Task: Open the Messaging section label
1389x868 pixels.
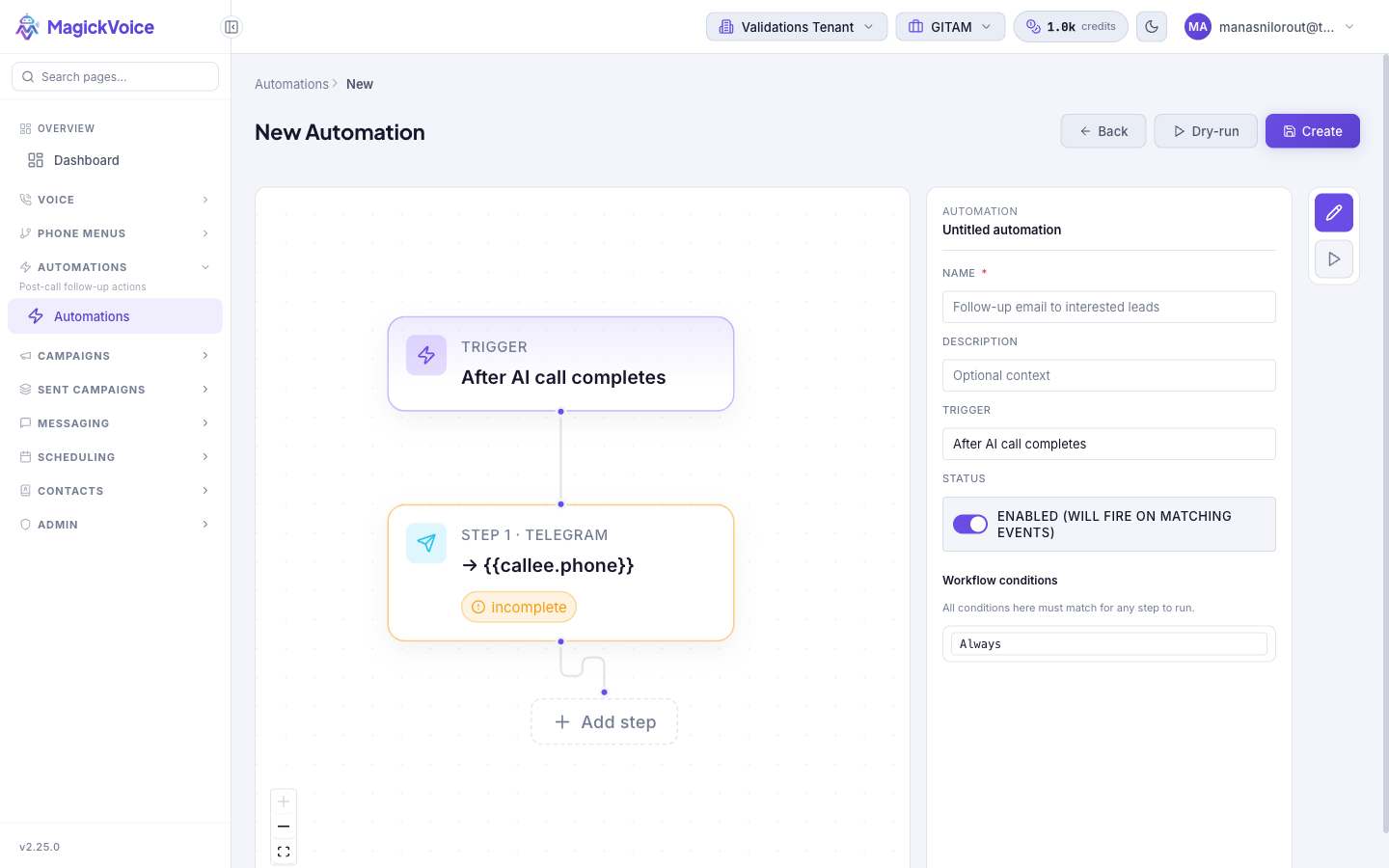Action: [x=73, y=423]
